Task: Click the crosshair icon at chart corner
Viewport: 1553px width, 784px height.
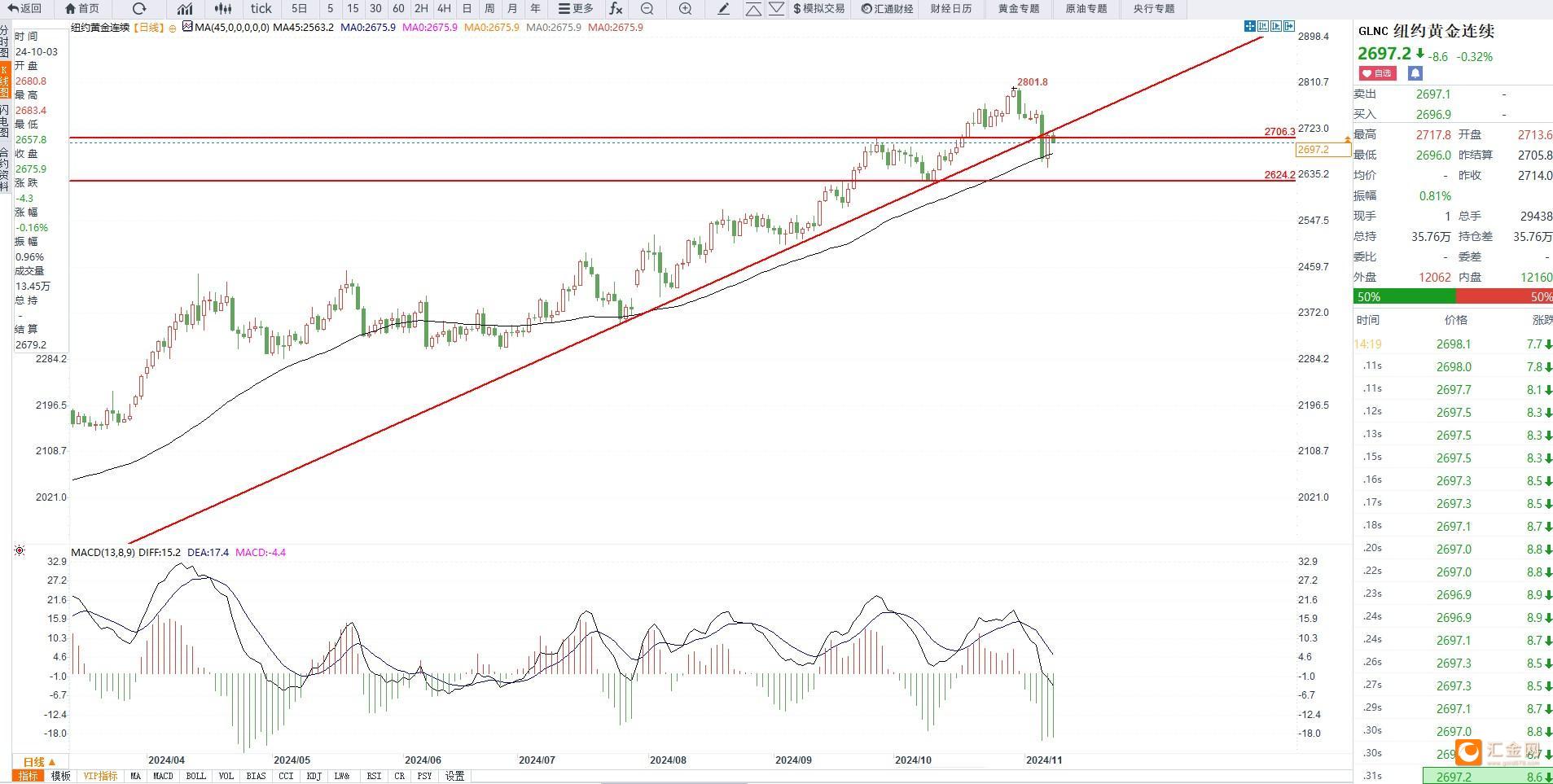Action: coord(1250,26)
